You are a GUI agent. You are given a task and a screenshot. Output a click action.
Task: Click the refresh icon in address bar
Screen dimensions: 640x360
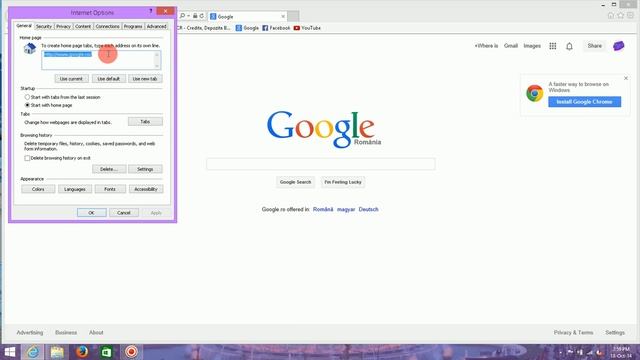click(x=202, y=16)
